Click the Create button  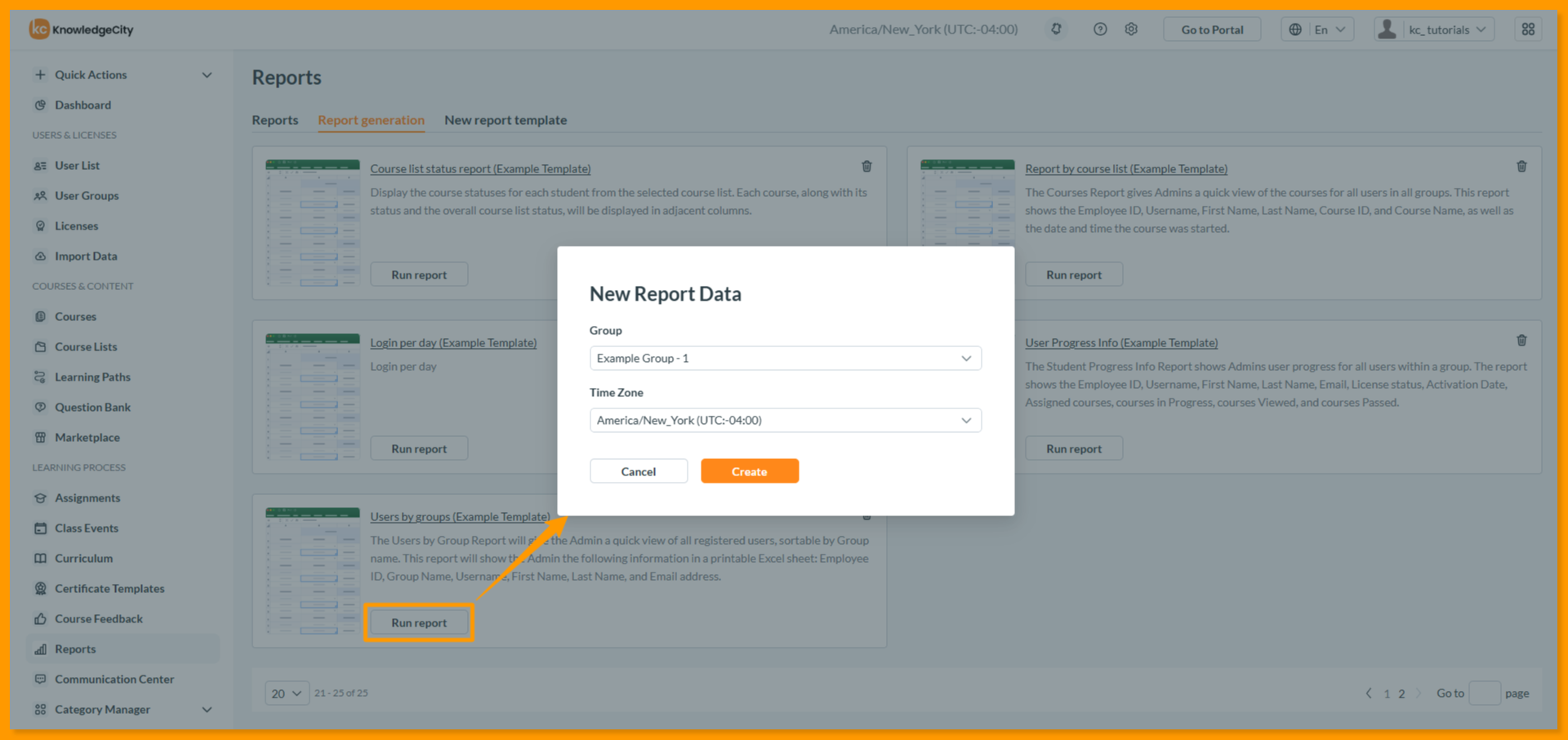click(x=750, y=471)
